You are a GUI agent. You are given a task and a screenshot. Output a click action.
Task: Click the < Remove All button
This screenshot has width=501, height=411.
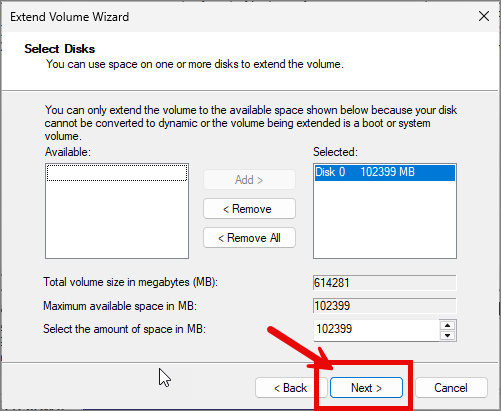point(249,238)
